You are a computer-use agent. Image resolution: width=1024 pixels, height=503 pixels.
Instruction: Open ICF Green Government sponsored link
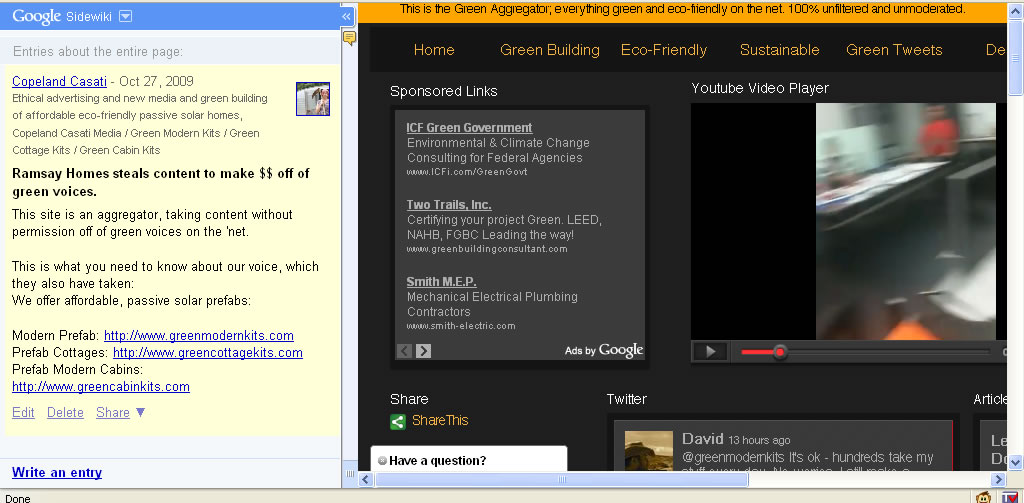tap(469, 128)
